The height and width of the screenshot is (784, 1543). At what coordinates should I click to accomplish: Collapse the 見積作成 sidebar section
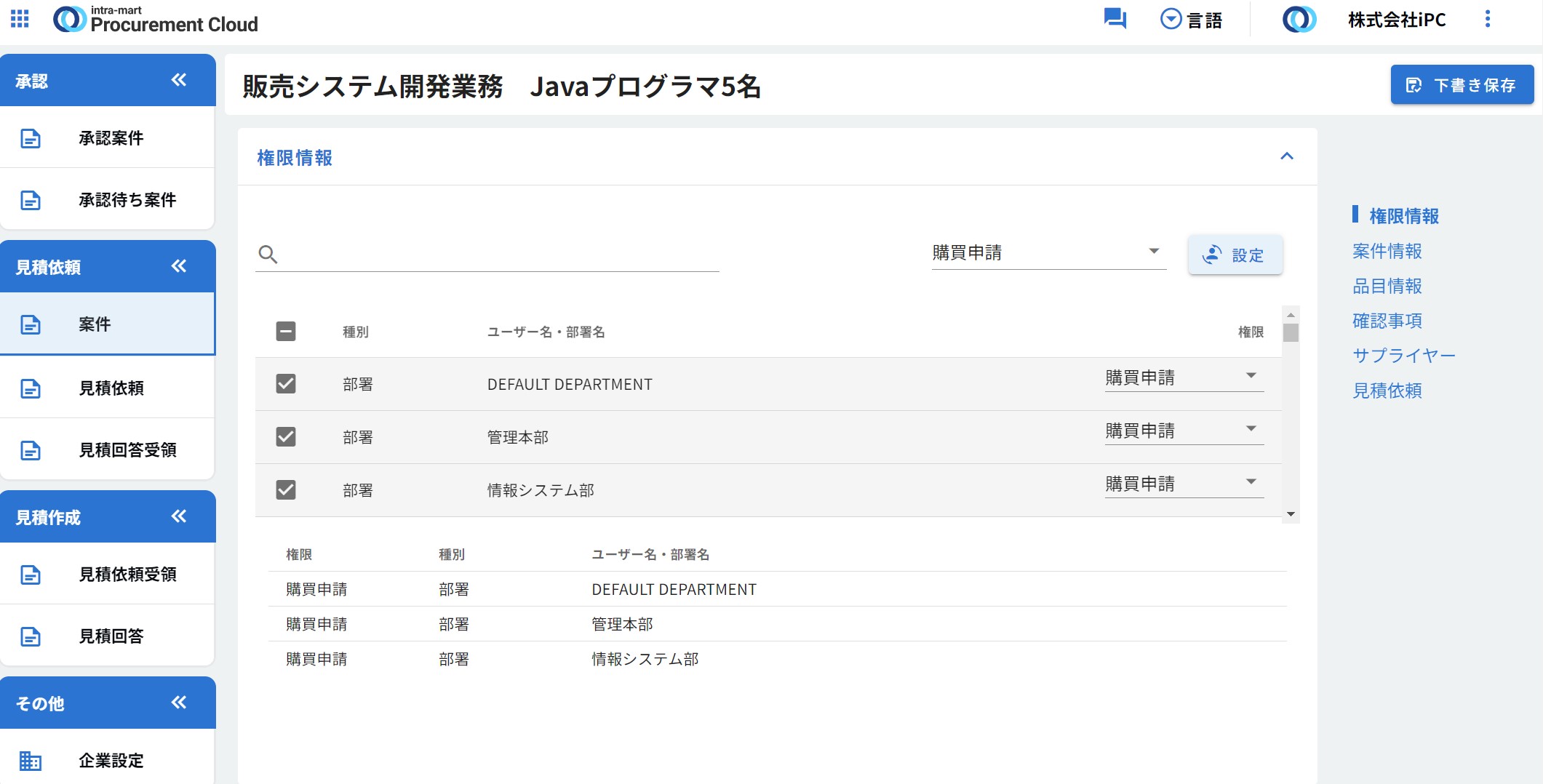(x=179, y=516)
